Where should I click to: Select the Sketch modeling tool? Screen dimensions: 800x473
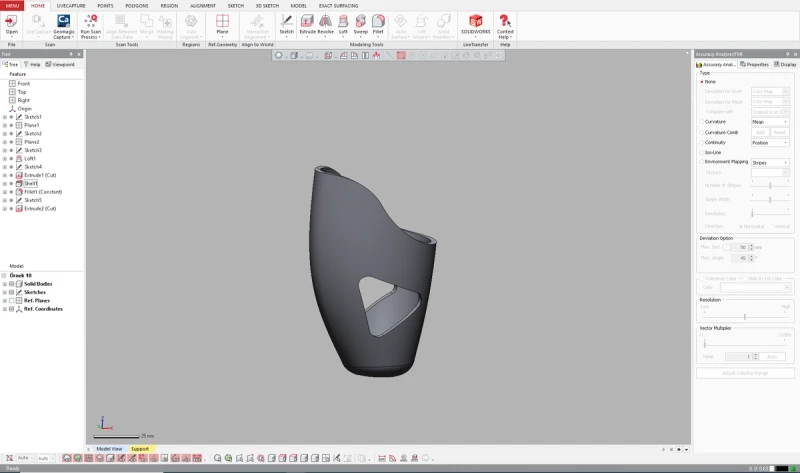286,24
